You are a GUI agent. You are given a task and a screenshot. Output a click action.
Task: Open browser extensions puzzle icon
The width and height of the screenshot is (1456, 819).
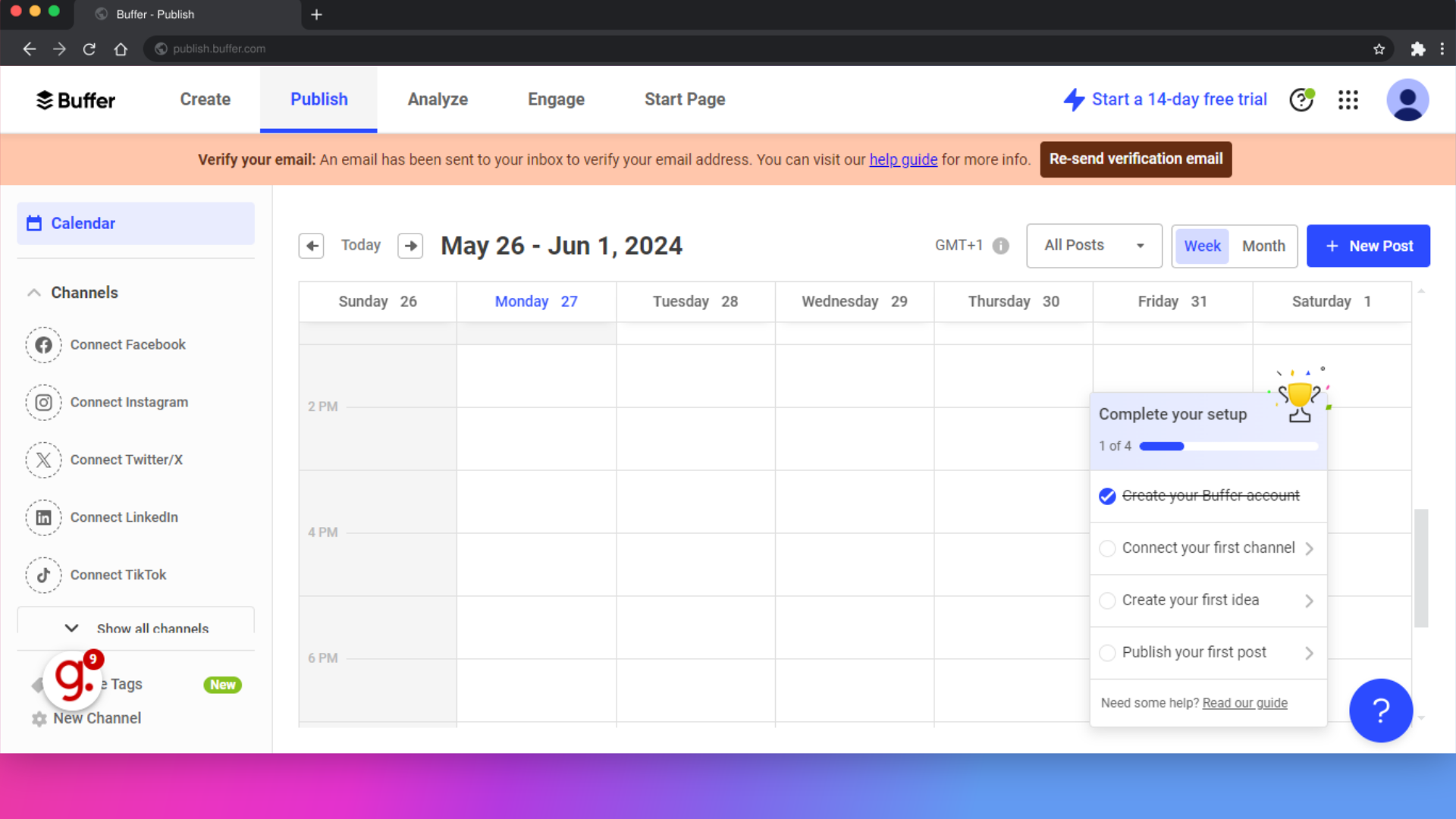point(1417,49)
